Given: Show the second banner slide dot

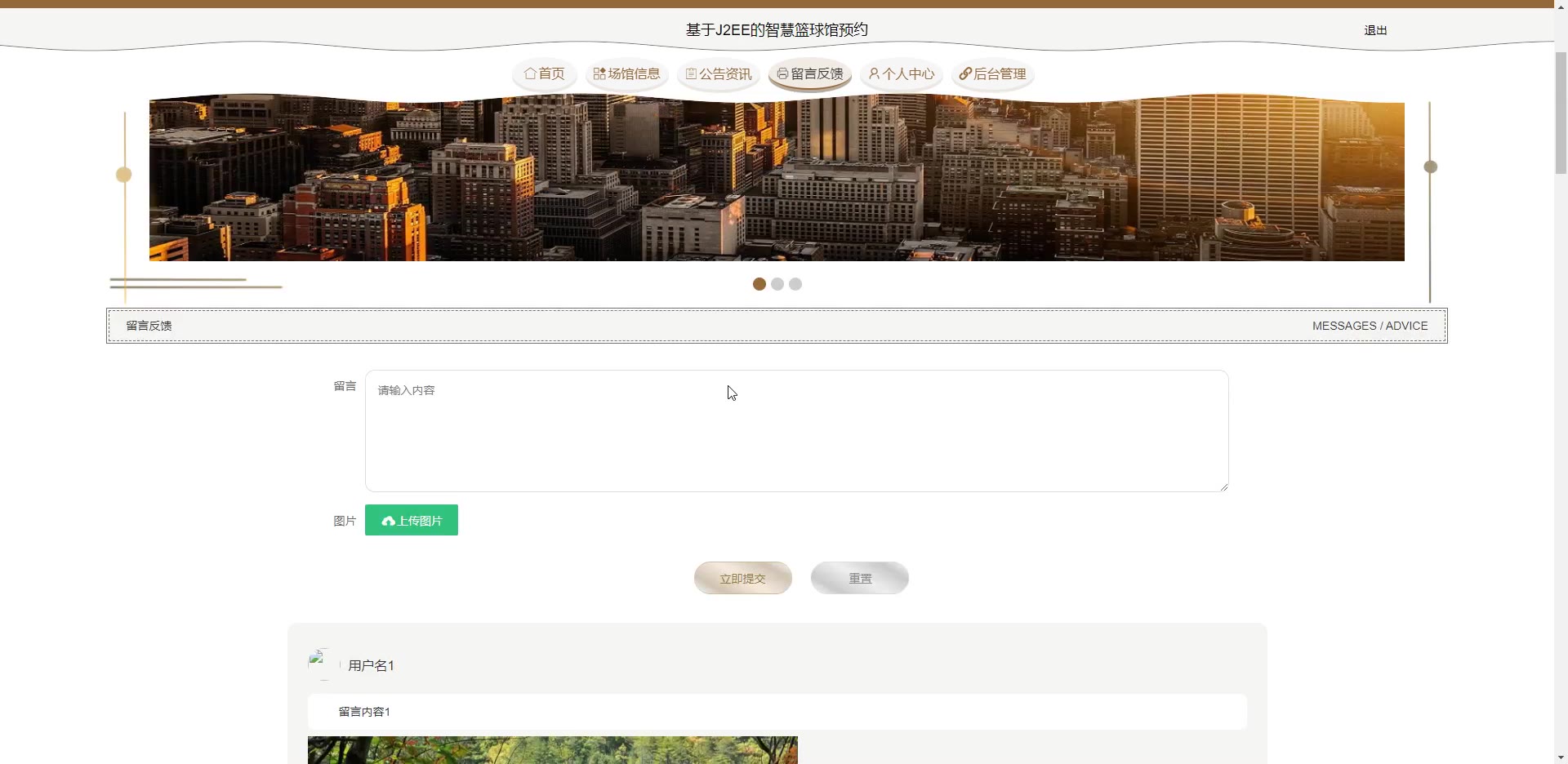Looking at the screenshot, I should (x=777, y=284).
